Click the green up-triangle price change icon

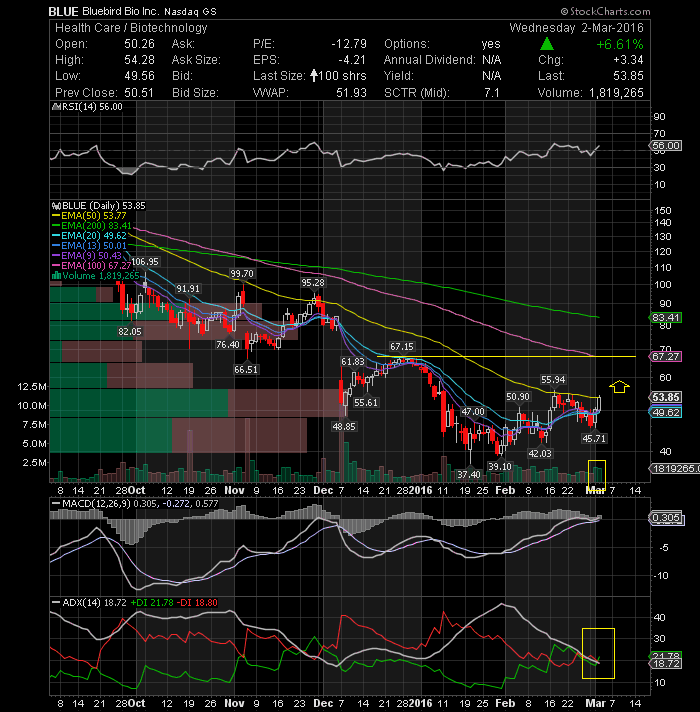[547, 44]
